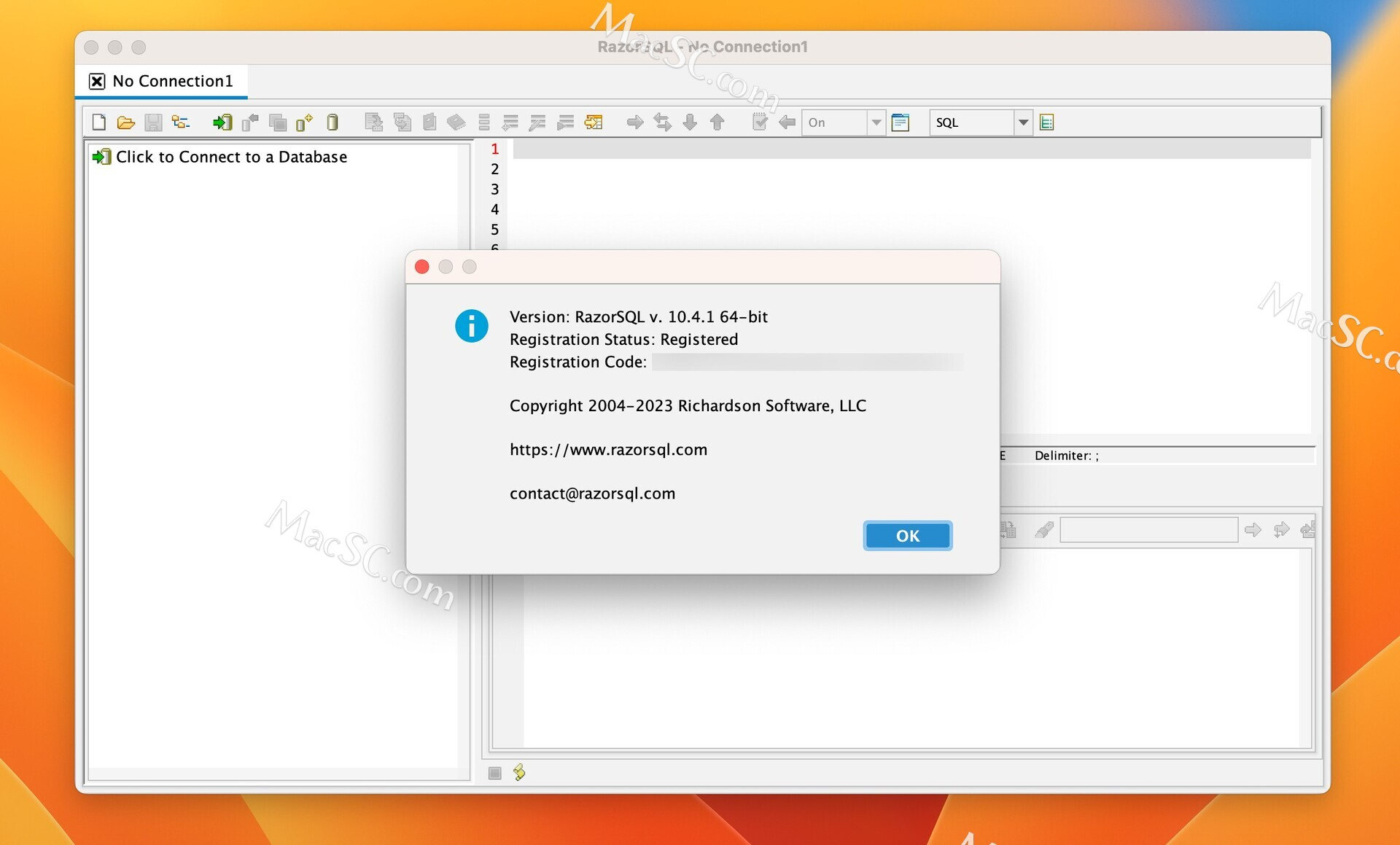Click the plain database cylinder icon

[332, 122]
